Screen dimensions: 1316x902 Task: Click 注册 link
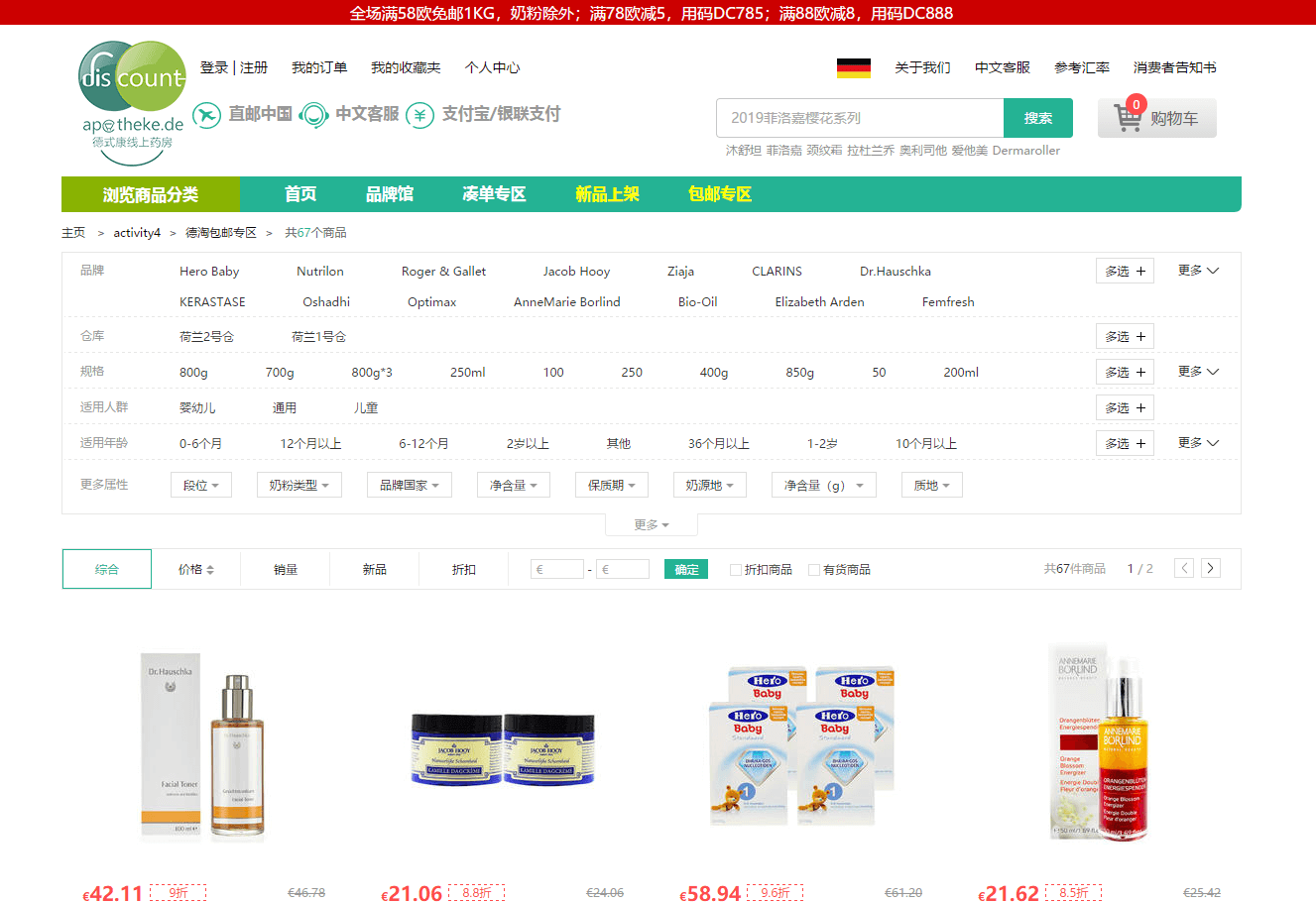[254, 67]
